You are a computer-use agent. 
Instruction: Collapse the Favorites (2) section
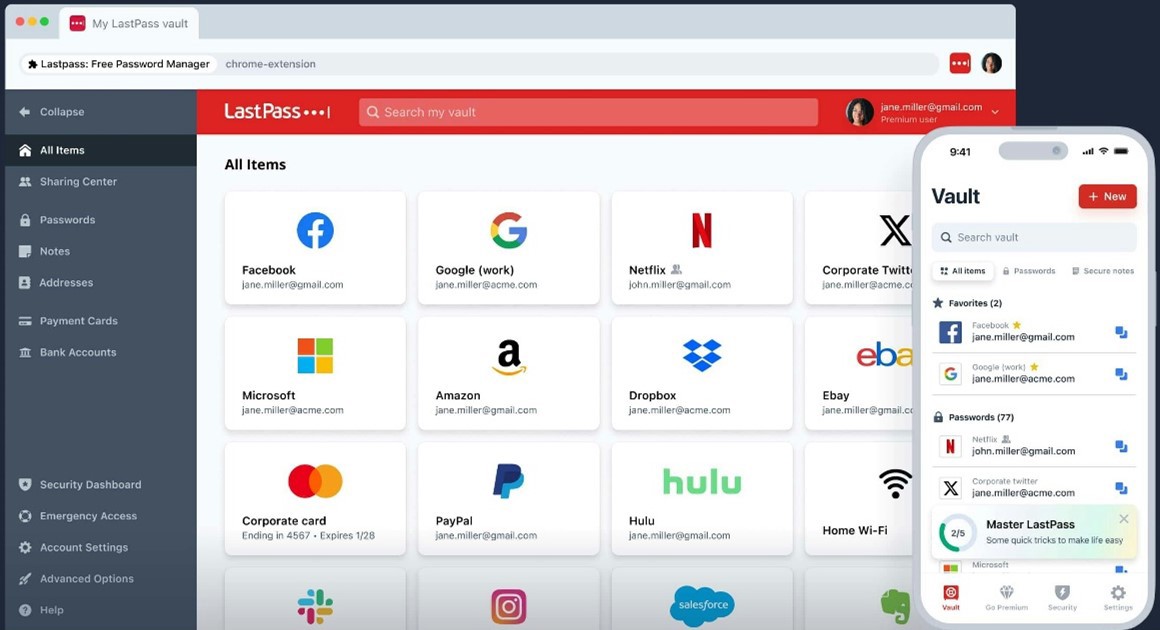tap(967, 303)
